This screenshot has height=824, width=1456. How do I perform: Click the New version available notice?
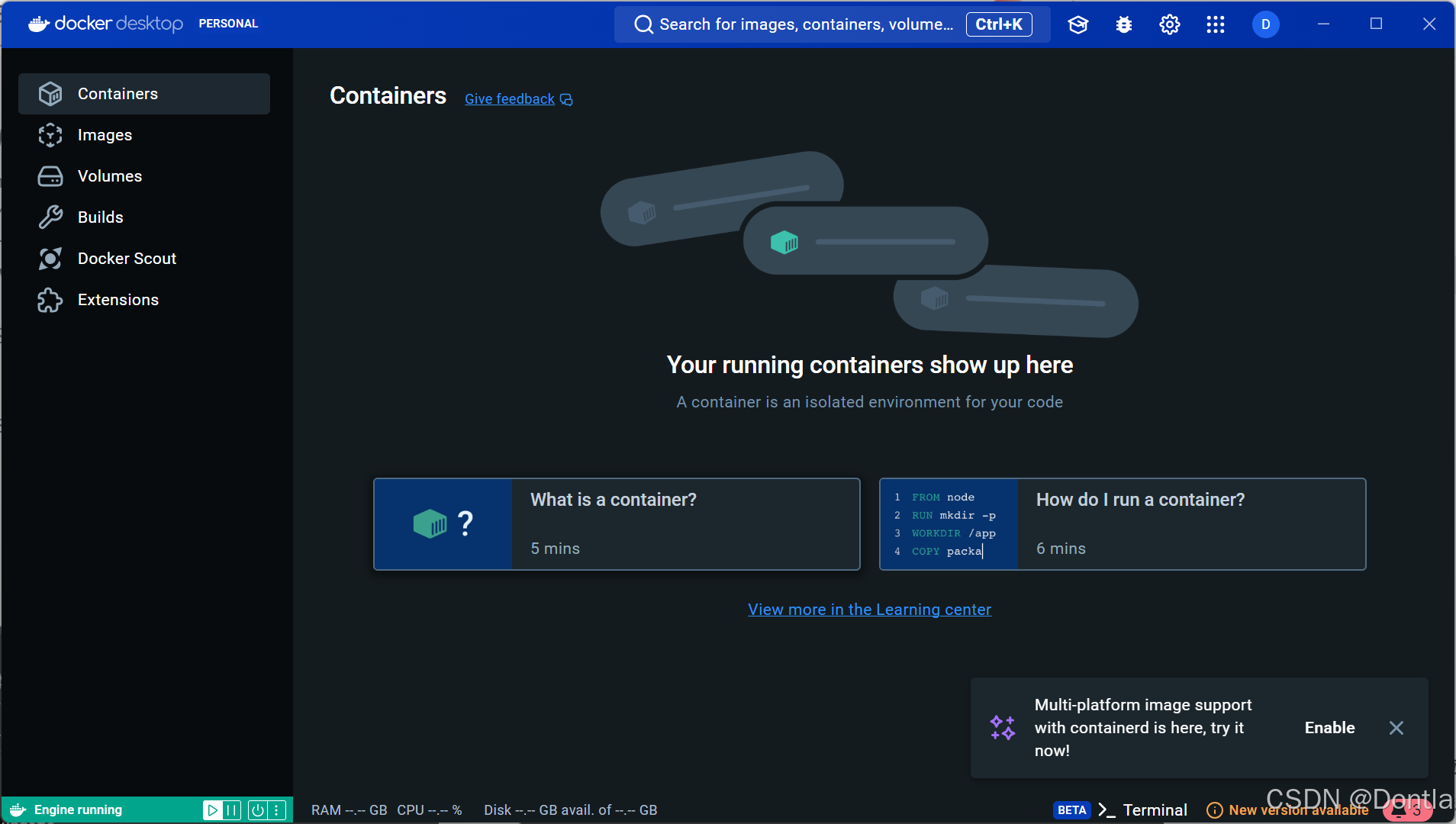click(1298, 810)
